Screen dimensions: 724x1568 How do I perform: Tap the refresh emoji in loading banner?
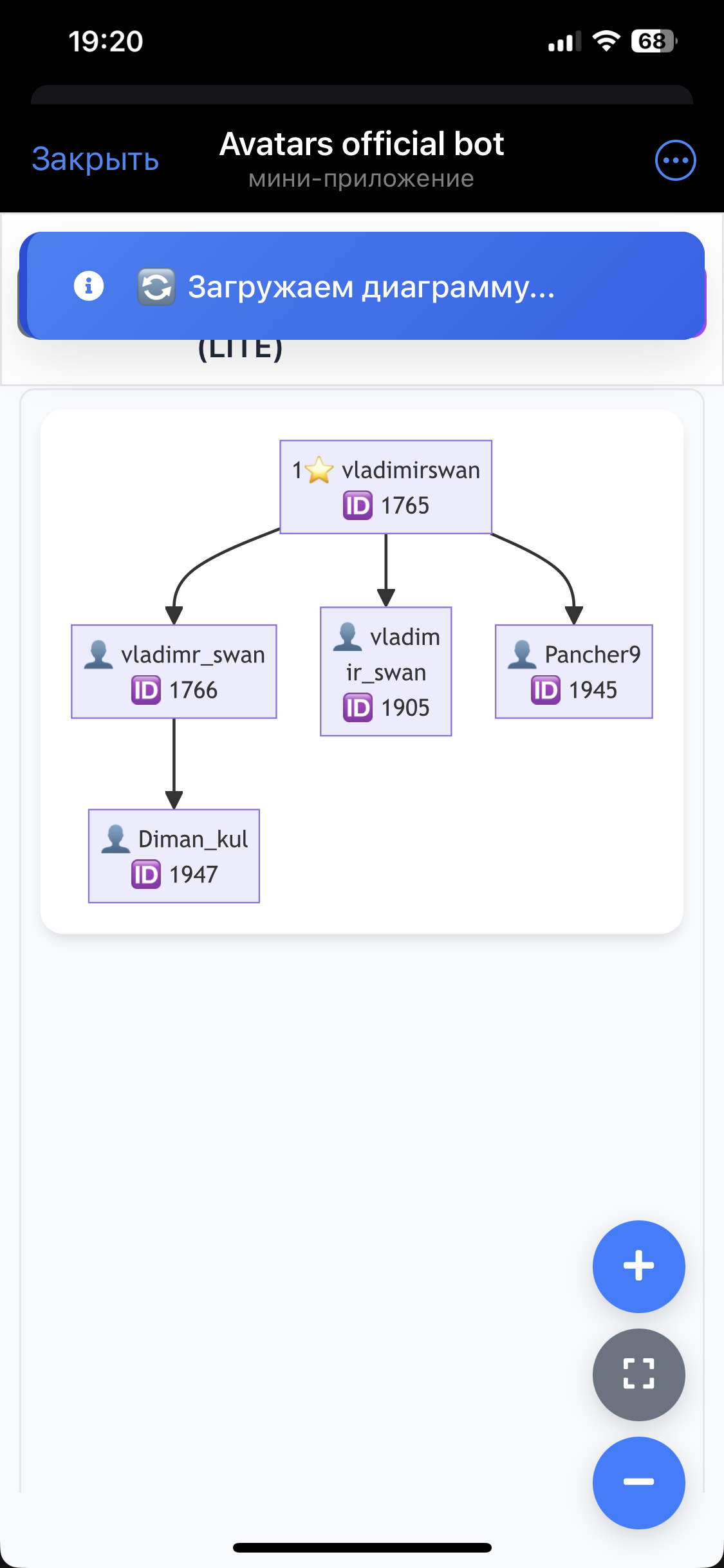[x=156, y=286]
